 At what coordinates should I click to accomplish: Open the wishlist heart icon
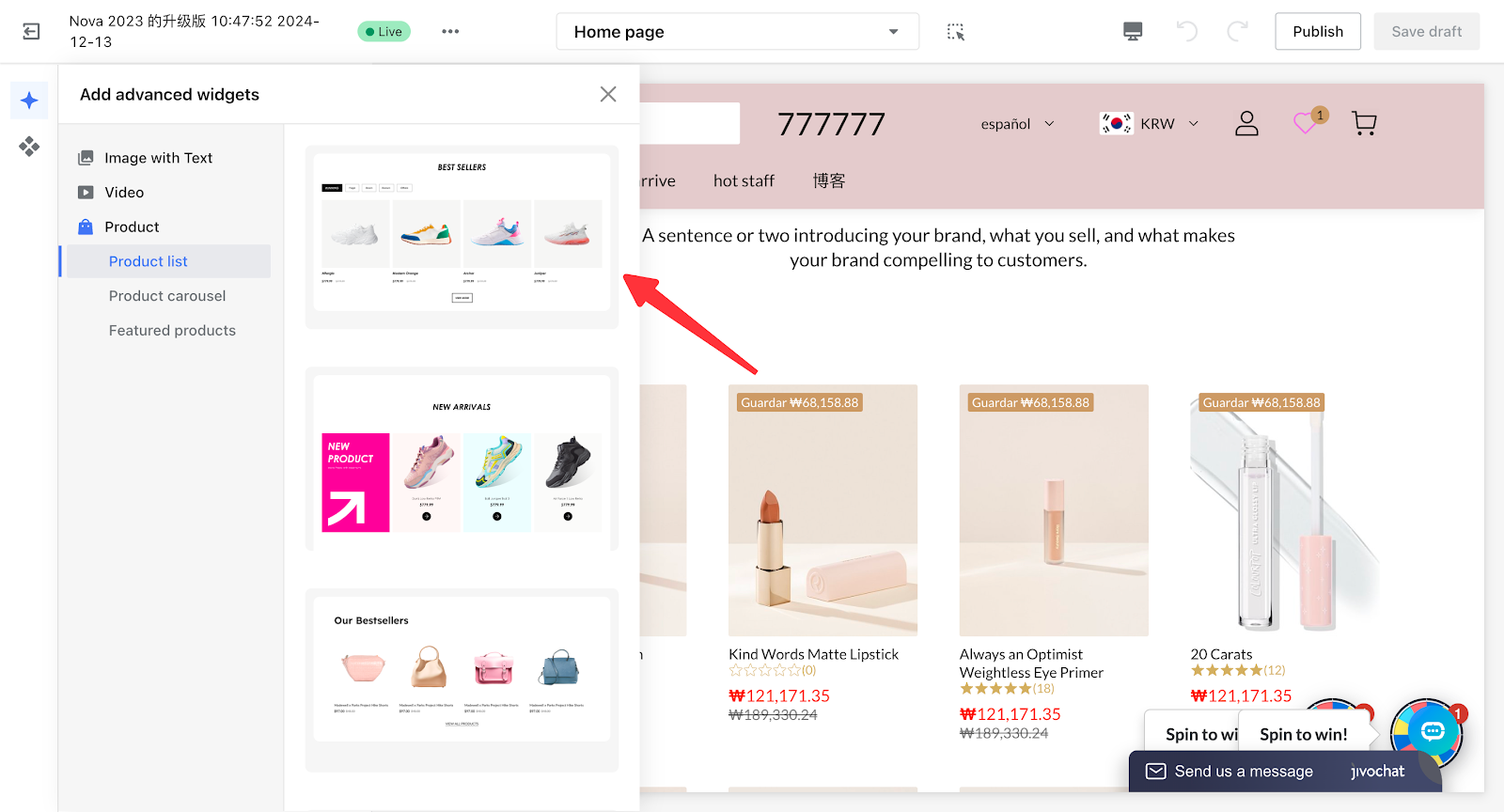1306,123
